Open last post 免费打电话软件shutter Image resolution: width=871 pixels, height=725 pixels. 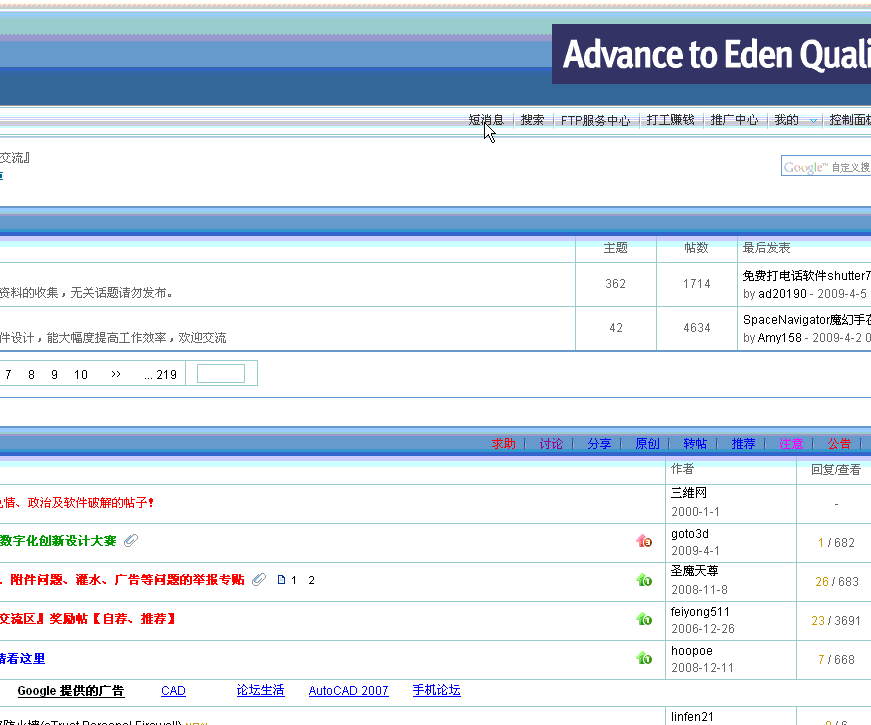[807, 276]
